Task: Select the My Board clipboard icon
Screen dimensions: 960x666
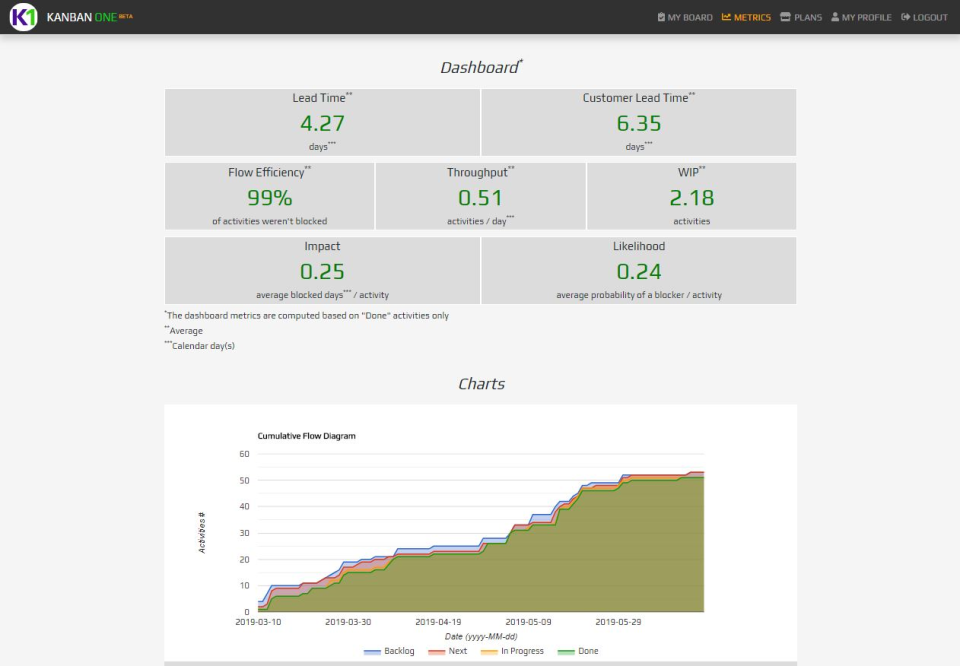Action: pos(661,17)
